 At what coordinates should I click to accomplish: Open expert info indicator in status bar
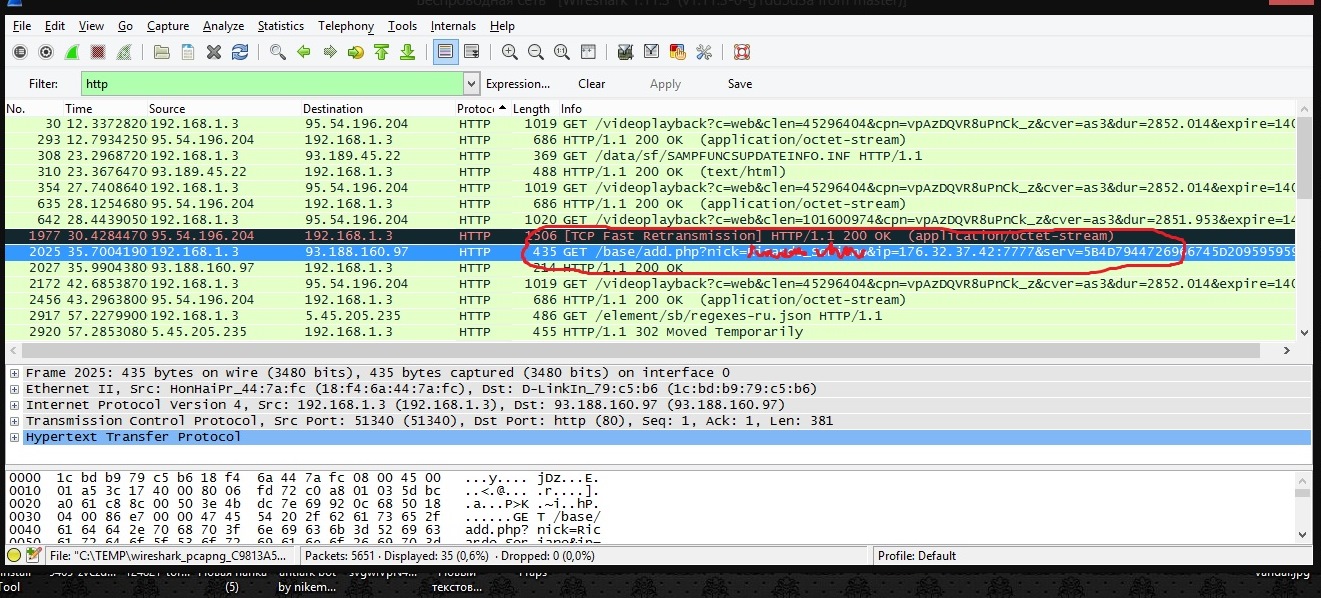14,555
